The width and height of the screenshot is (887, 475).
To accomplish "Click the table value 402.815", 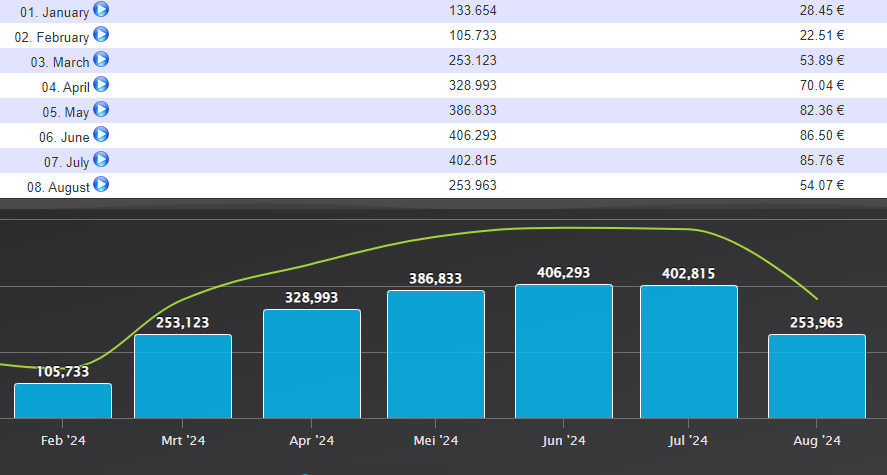I will 473,160.
